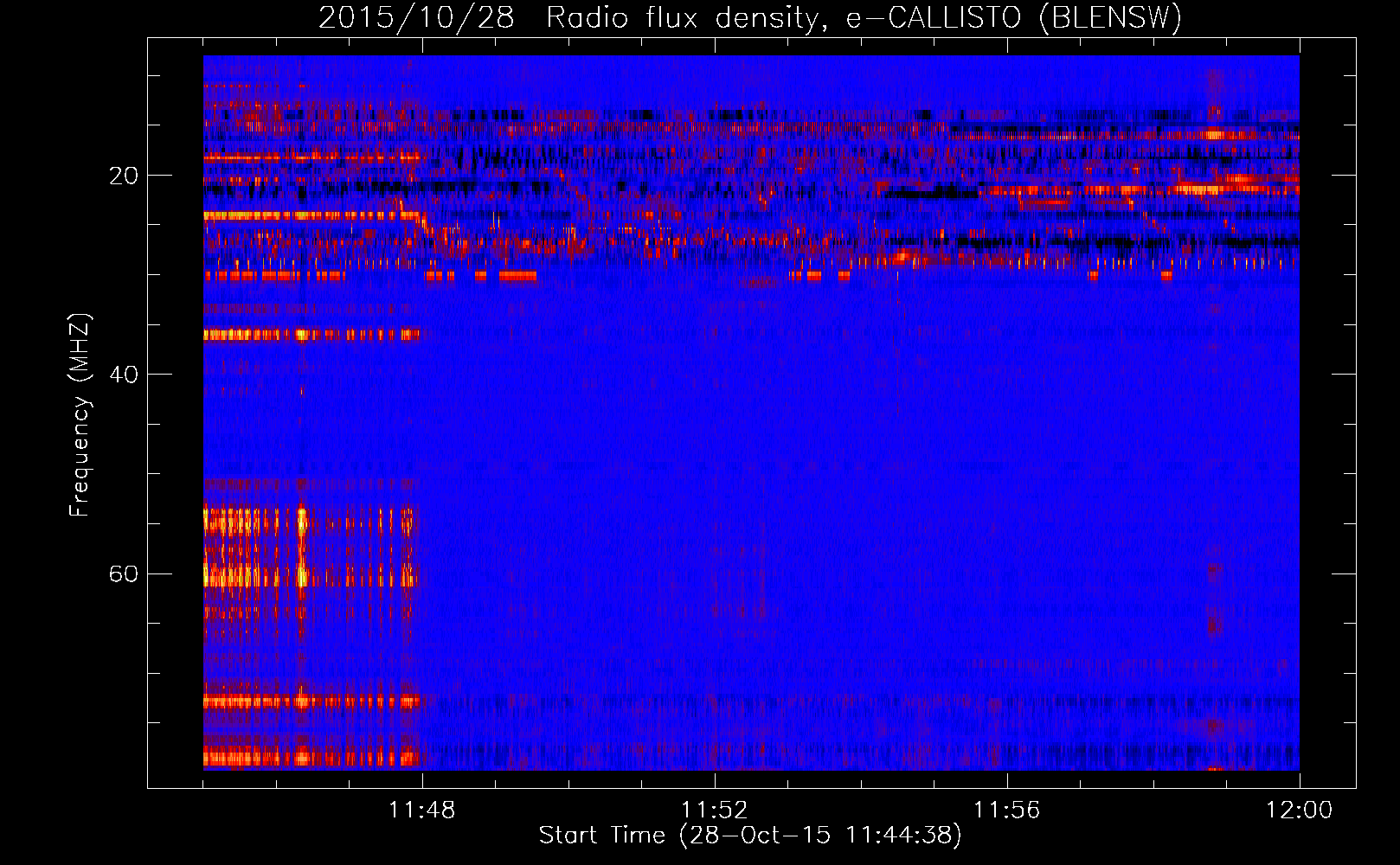
Task: Click the '12:00' time tick label
Action: [1300, 811]
